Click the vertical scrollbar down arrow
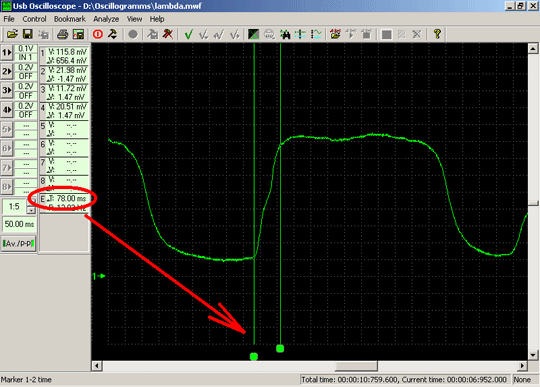 [533, 355]
